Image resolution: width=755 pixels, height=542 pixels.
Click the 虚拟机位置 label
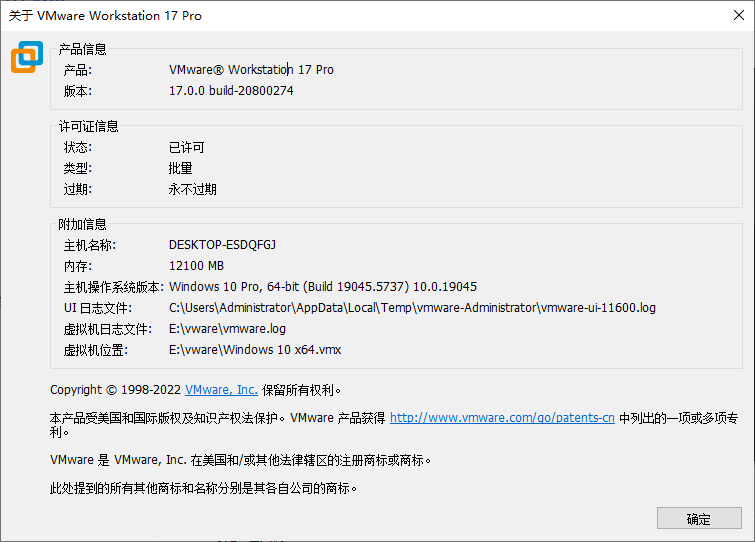tap(96, 350)
